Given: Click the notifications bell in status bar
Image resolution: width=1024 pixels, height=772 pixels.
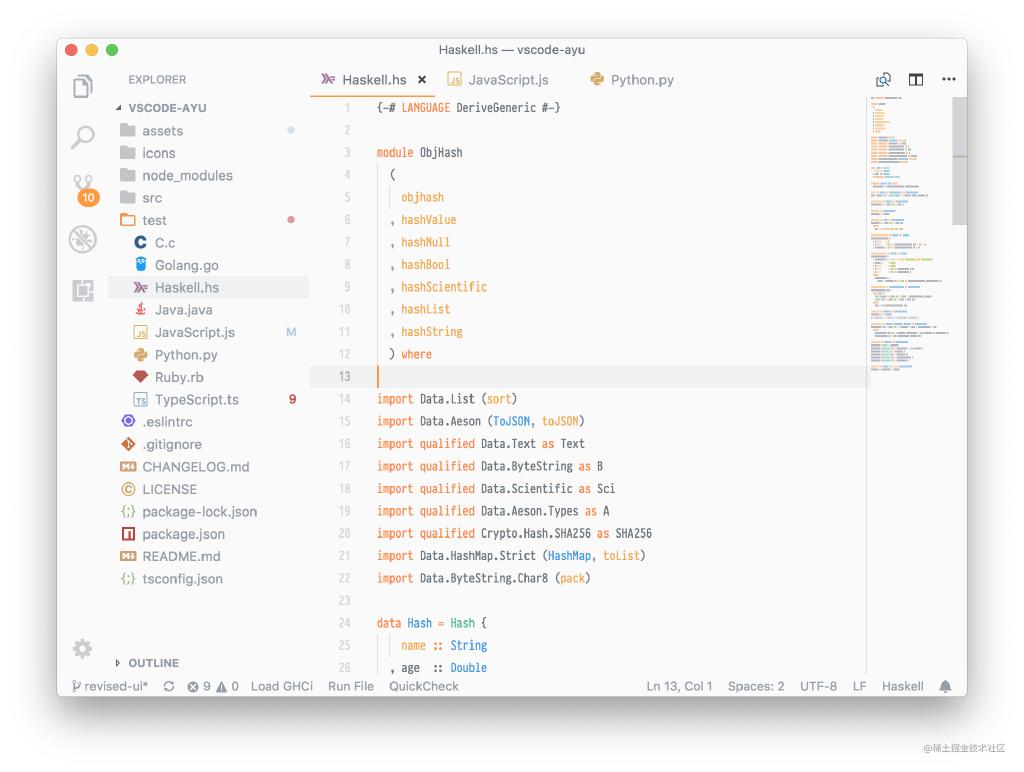Looking at the screenshot, I should click(945, 686).
